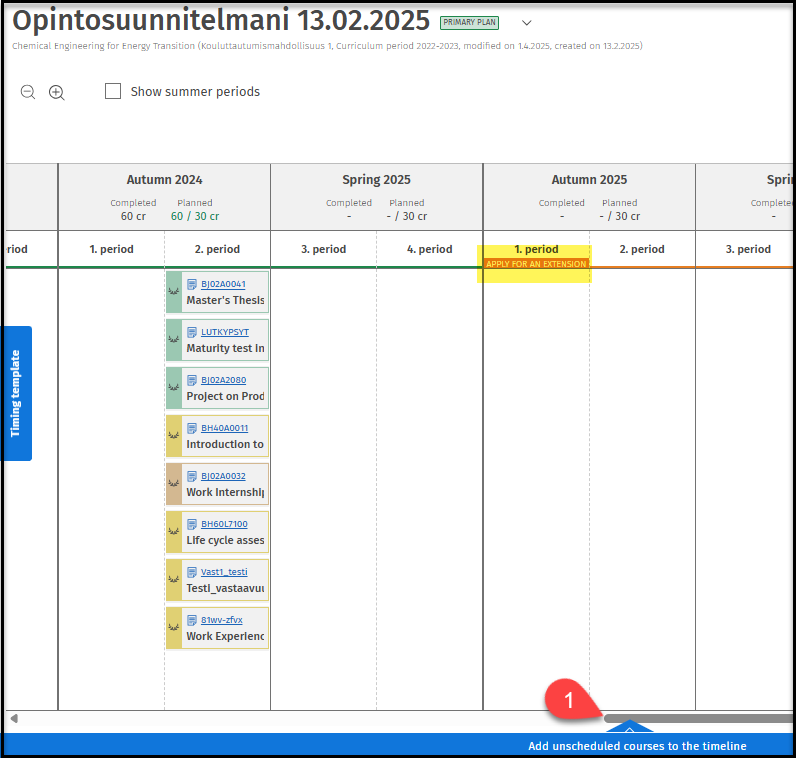Open course link LUTKYPSYT

(x=225, y=332)
